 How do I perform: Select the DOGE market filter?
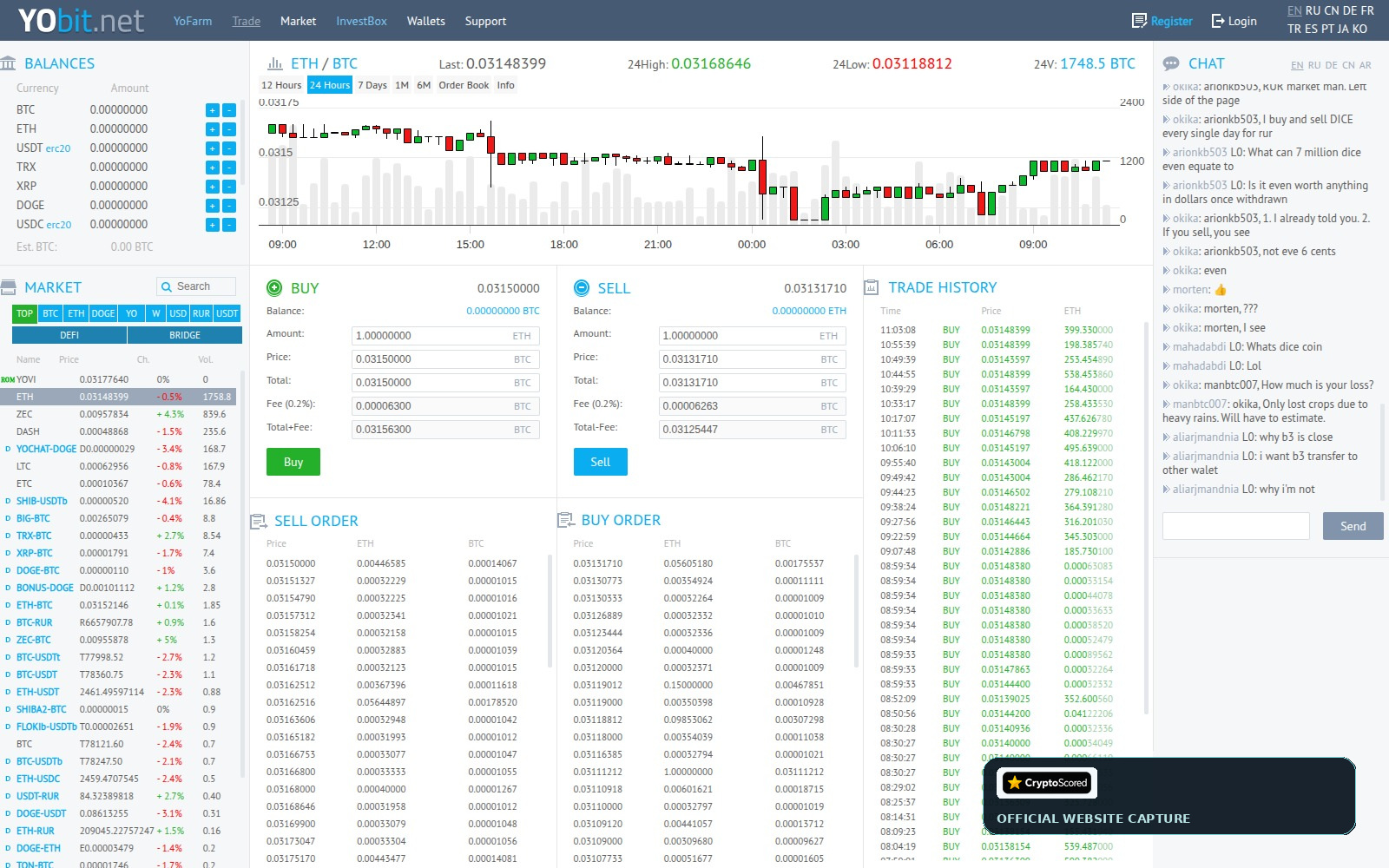point(103,313)
